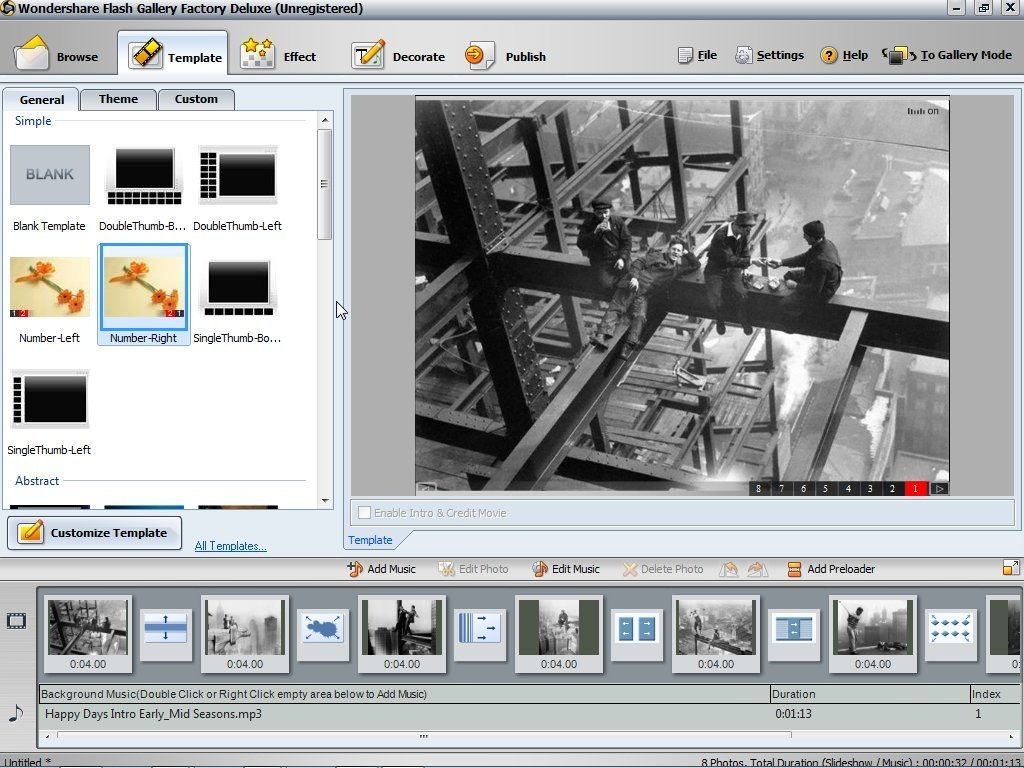
Task: Open the Custom tab
Action: coord(196,99)
